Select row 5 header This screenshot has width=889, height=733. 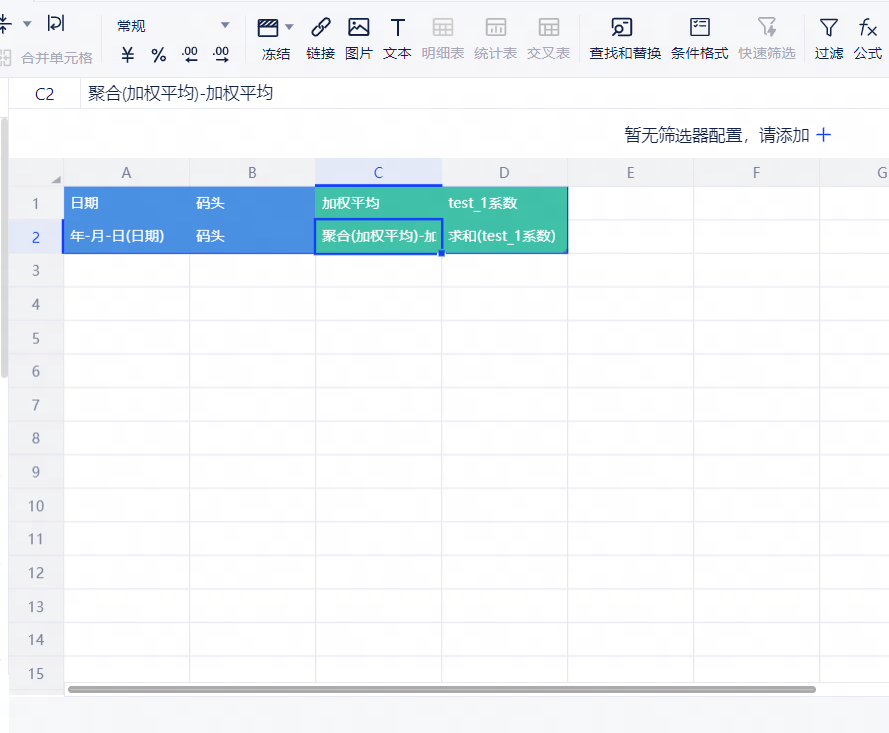click(36, 338)
